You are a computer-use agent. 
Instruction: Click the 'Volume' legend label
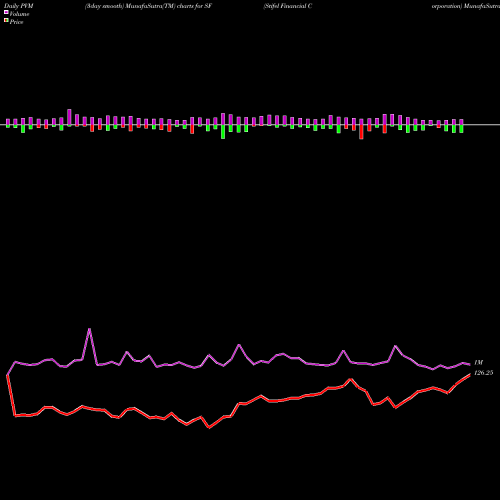pyautogui.click(x=19, y=14)
